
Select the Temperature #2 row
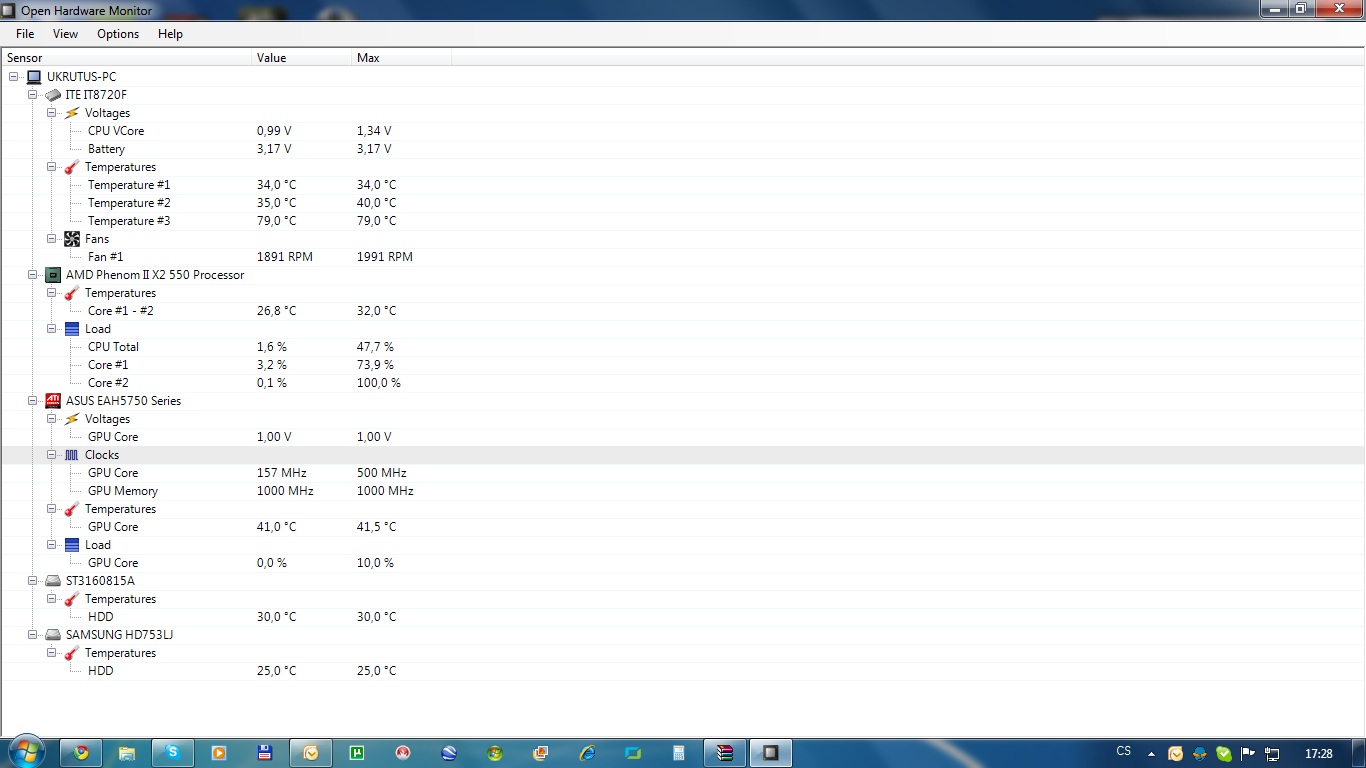pyautogui.click(x=683, y=203)
